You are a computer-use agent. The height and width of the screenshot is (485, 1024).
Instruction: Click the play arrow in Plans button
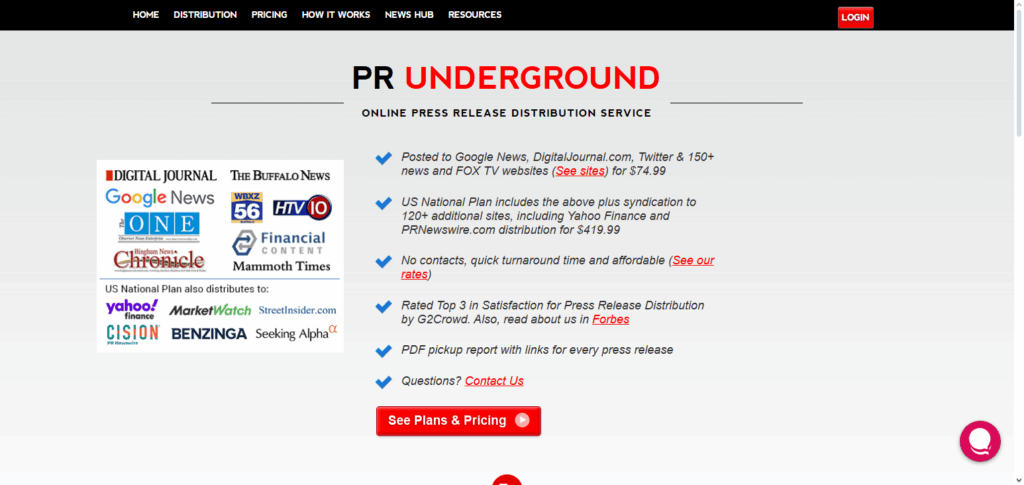[x=522, y=420]
